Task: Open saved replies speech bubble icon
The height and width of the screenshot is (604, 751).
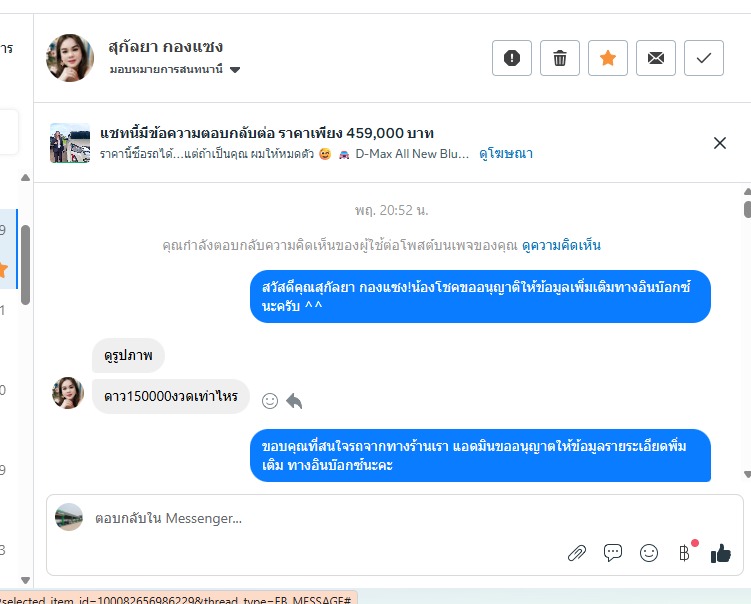Action: [x=613, y=553]
